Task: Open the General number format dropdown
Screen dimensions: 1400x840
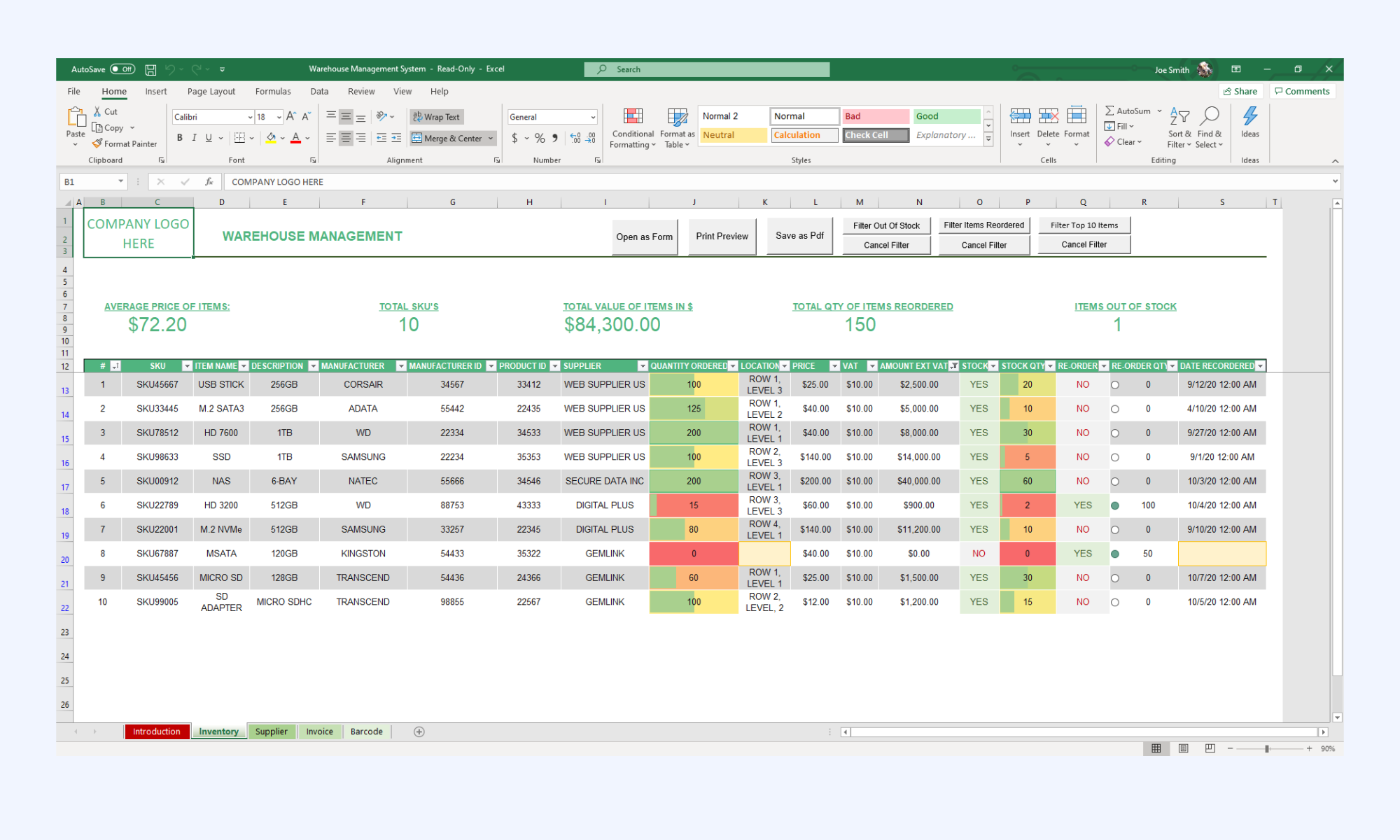Action: 593,117
